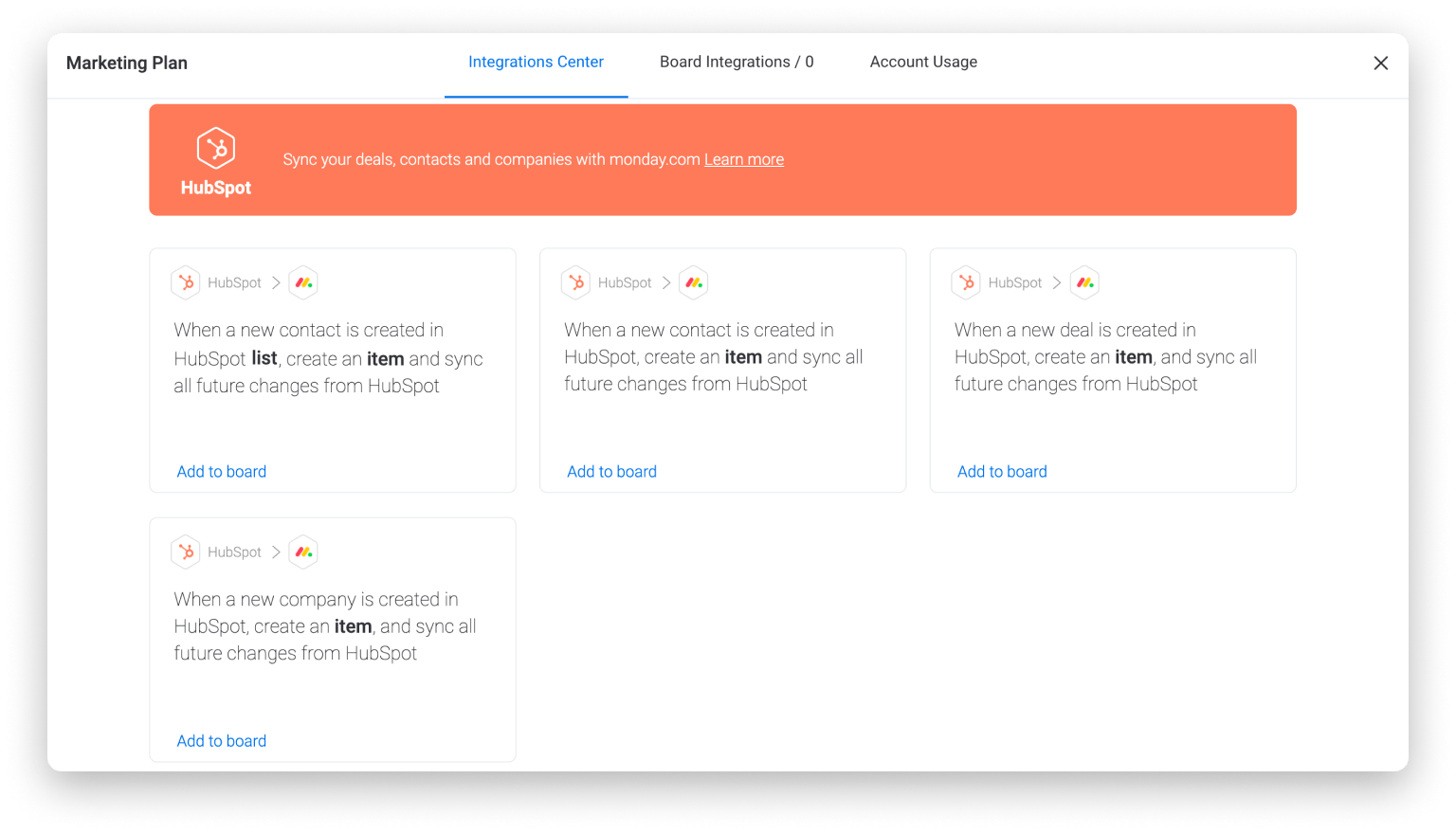Click monday.com icon in contact list recipe card

point(303,282)
